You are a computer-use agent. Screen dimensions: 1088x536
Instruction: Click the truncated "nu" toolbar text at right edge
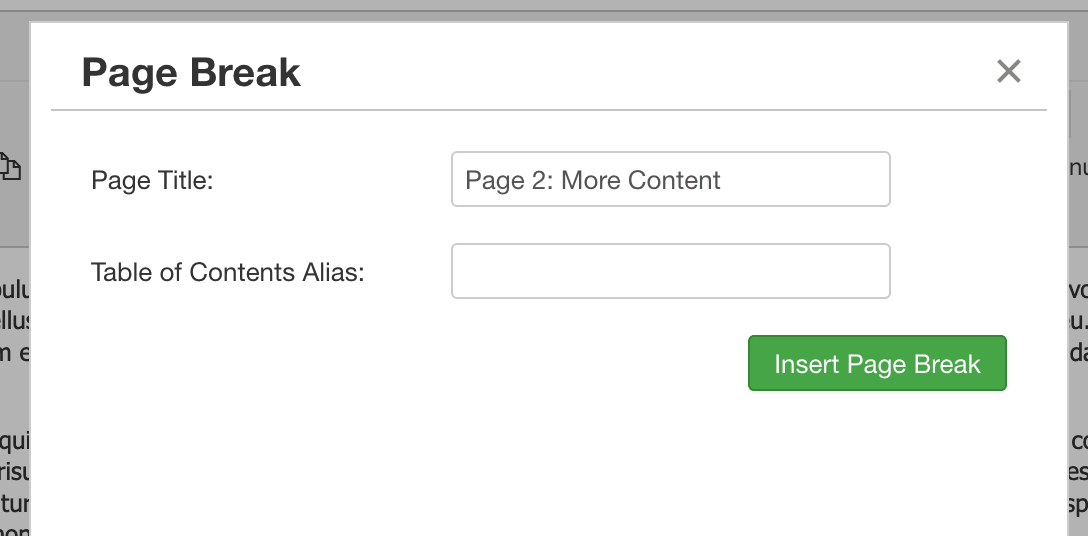pos(1079,167)
